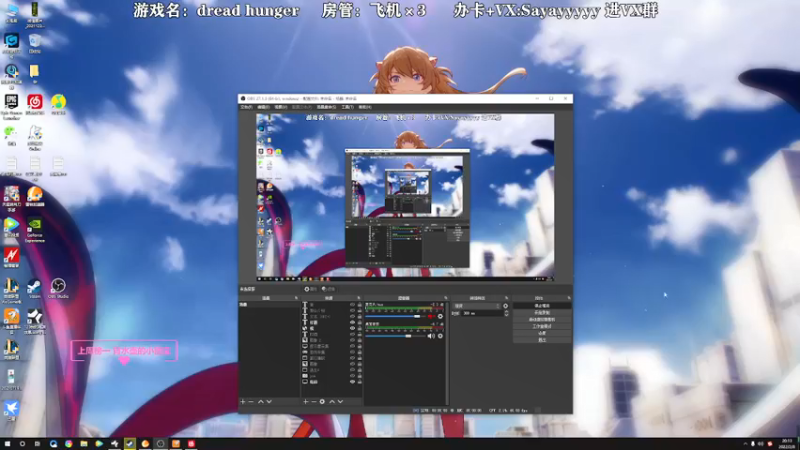Pop out Controls dock via header icon
The width and height of the screenshot is (800, 450).
(568, 298)
